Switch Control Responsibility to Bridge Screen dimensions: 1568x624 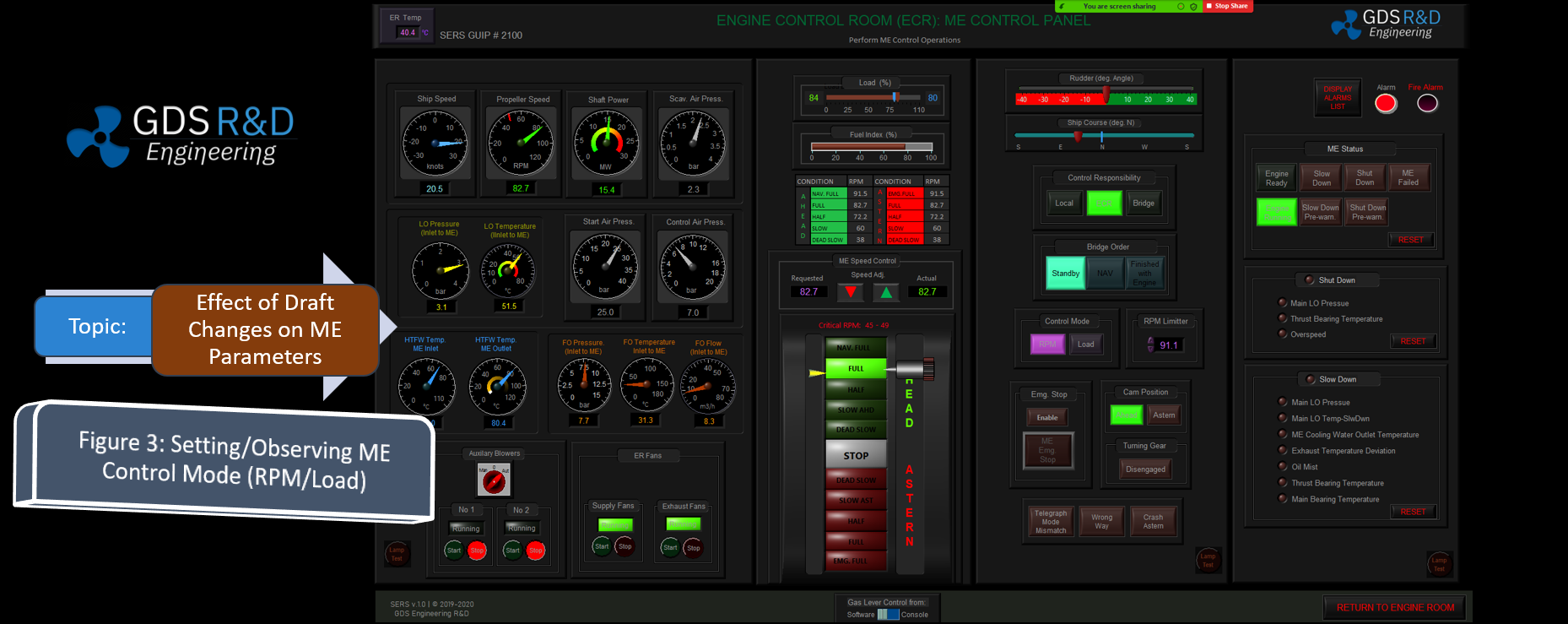point(1144,203)
